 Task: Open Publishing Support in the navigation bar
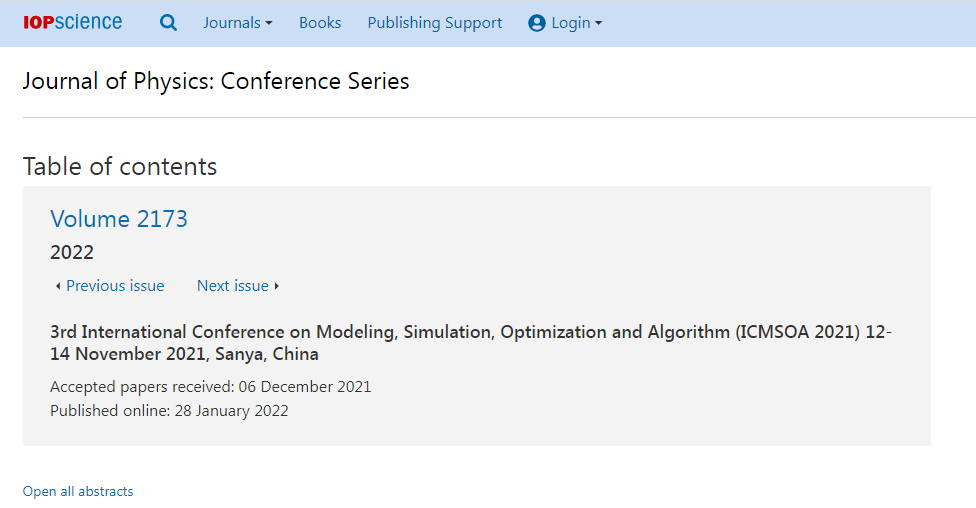pyautogui.click(x=434, y=23)
